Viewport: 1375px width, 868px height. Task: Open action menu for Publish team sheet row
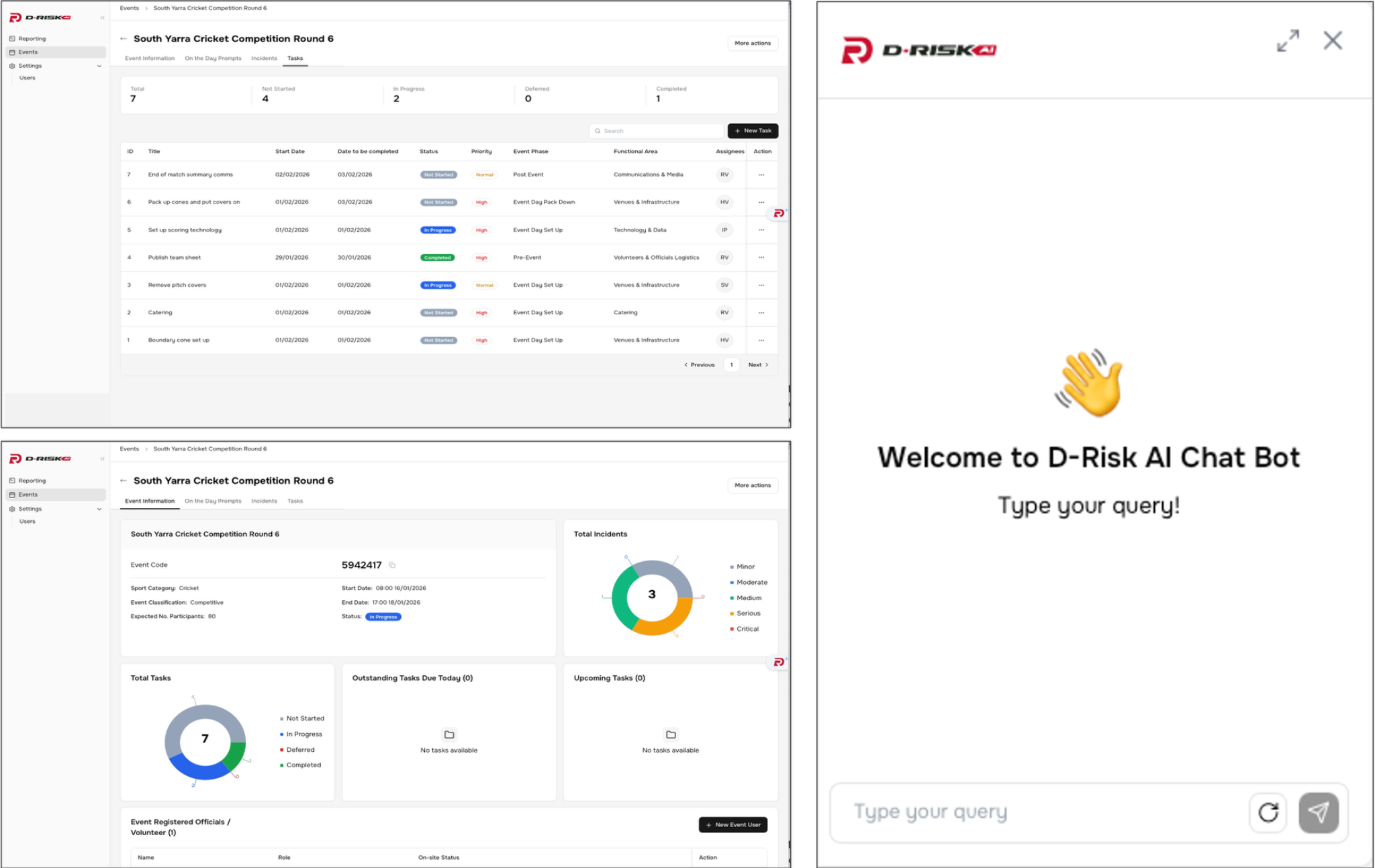pyautogui.click(x=761, y=257)
